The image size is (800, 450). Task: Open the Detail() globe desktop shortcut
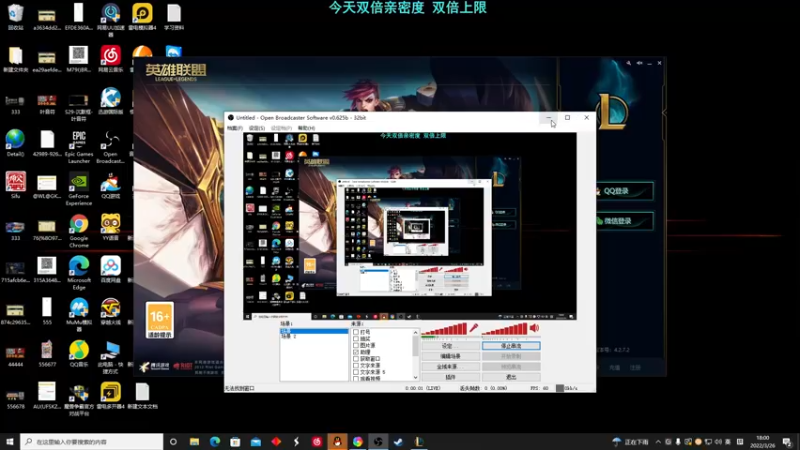[x=15, y=142]
